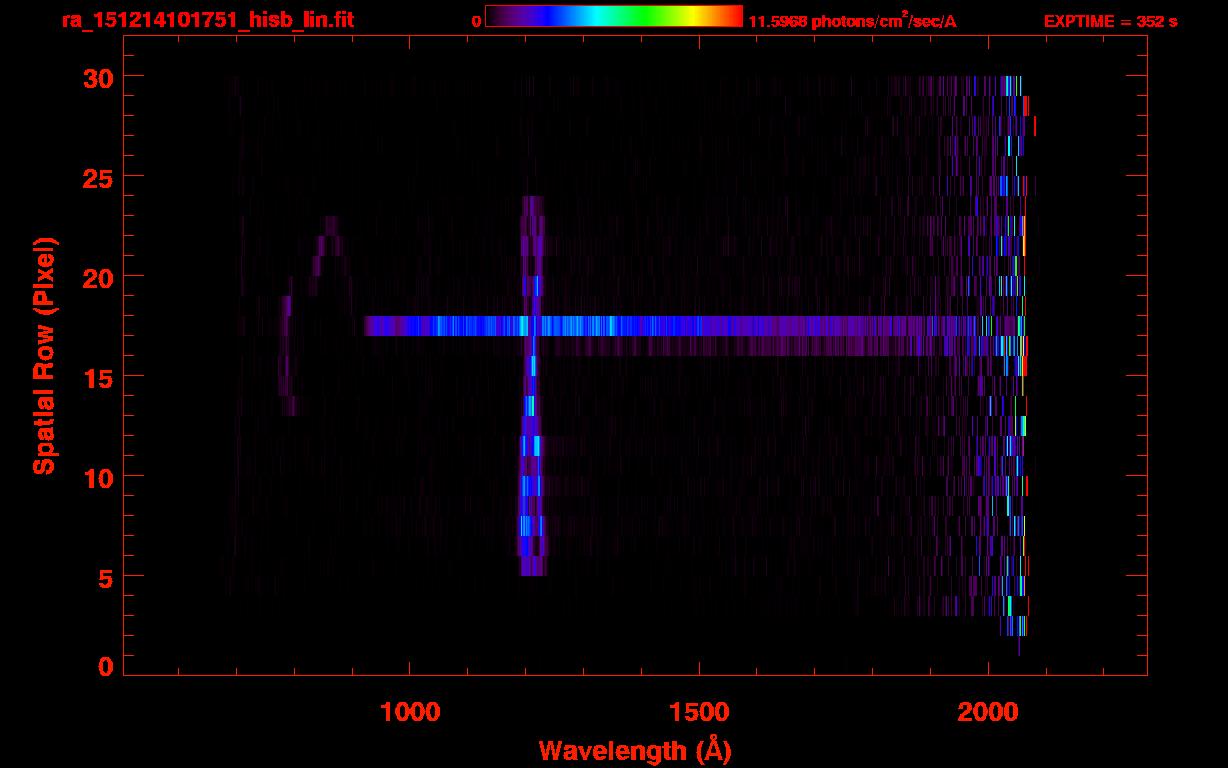Click the color bar minimum value 0

click(476, 21)
